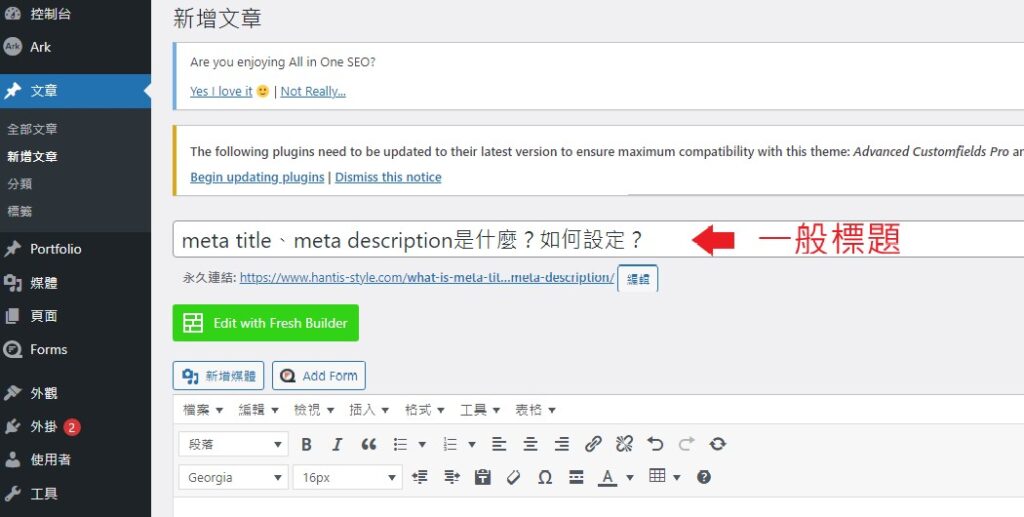Clear formatting with the eraser icon

(514, 477)
